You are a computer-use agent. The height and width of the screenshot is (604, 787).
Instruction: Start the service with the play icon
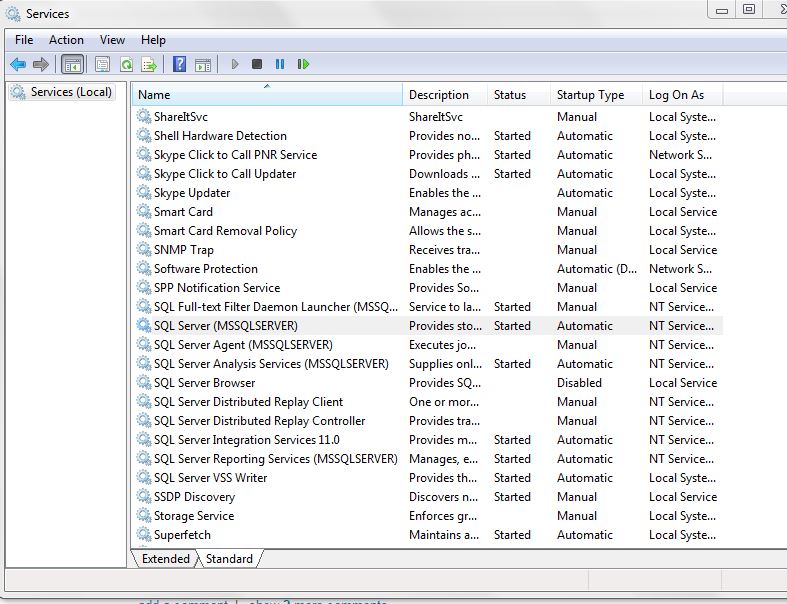coord(234,64)
